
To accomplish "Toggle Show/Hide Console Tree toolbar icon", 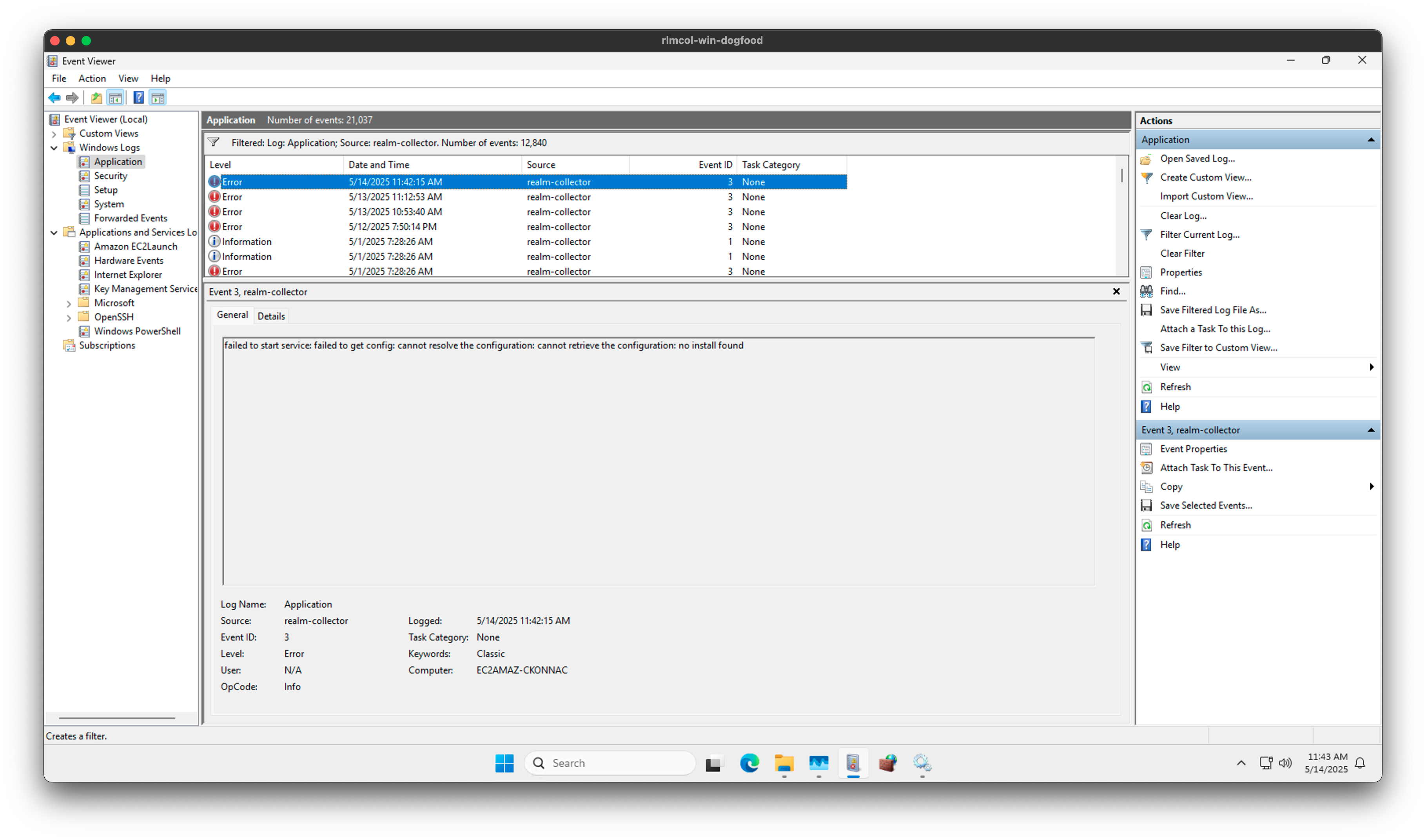I will click(x=116, y=98).
